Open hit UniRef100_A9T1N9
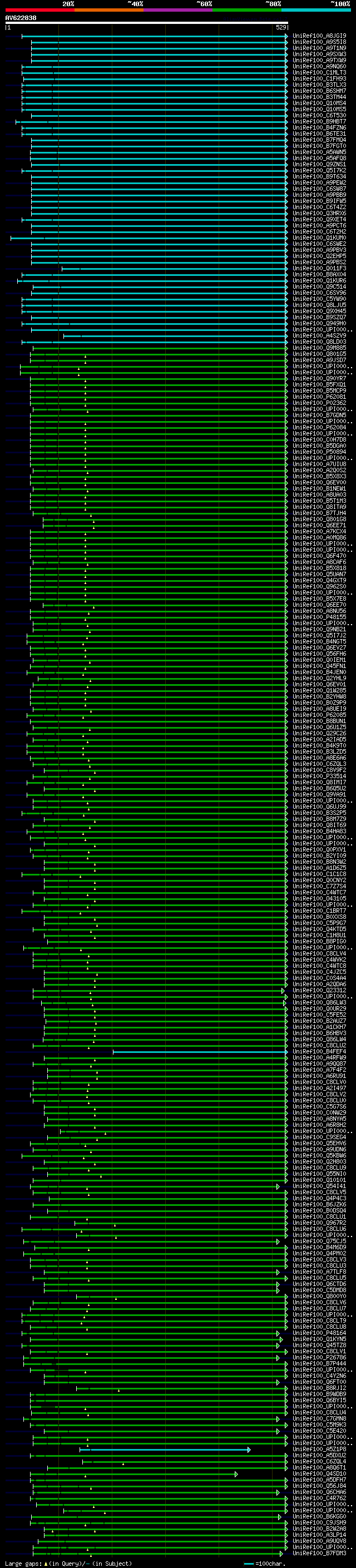 coord(319,48)
